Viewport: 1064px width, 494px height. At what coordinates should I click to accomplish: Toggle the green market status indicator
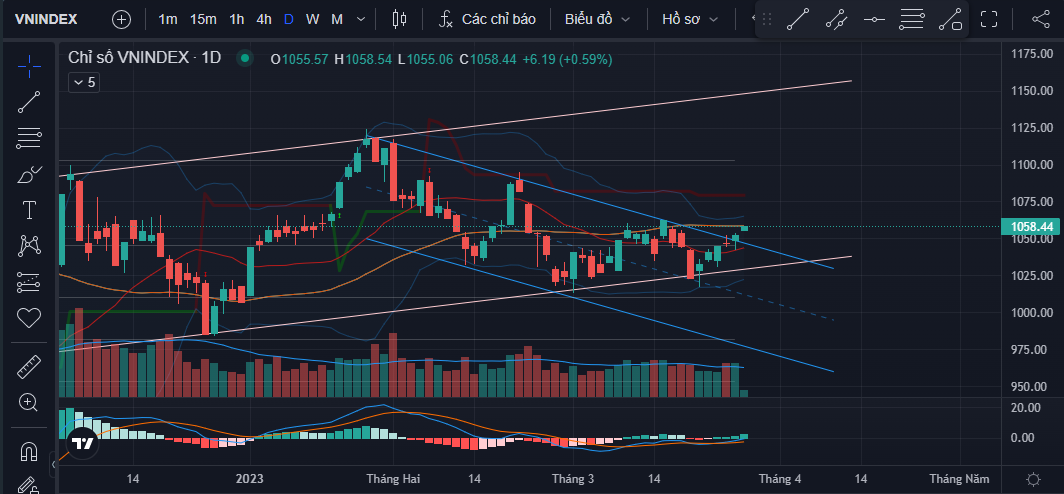point(244,59)
